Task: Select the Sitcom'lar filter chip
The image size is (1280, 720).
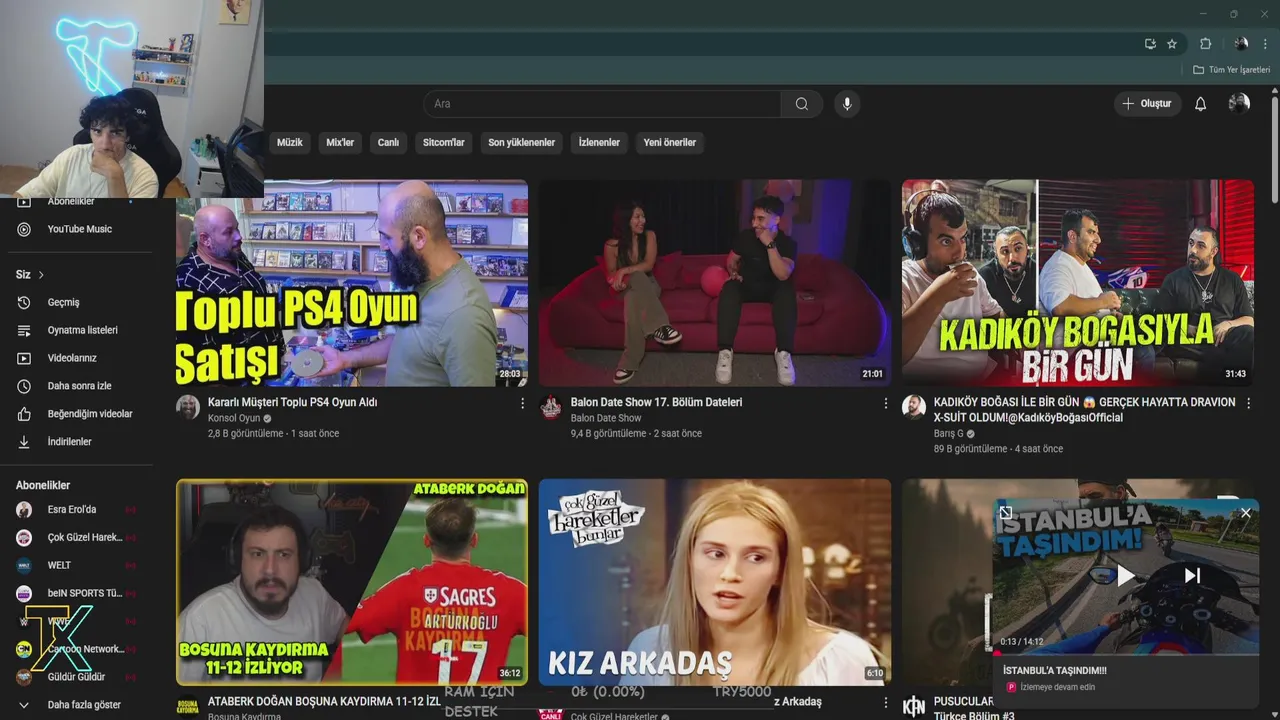Action: [x=444, y=142]
